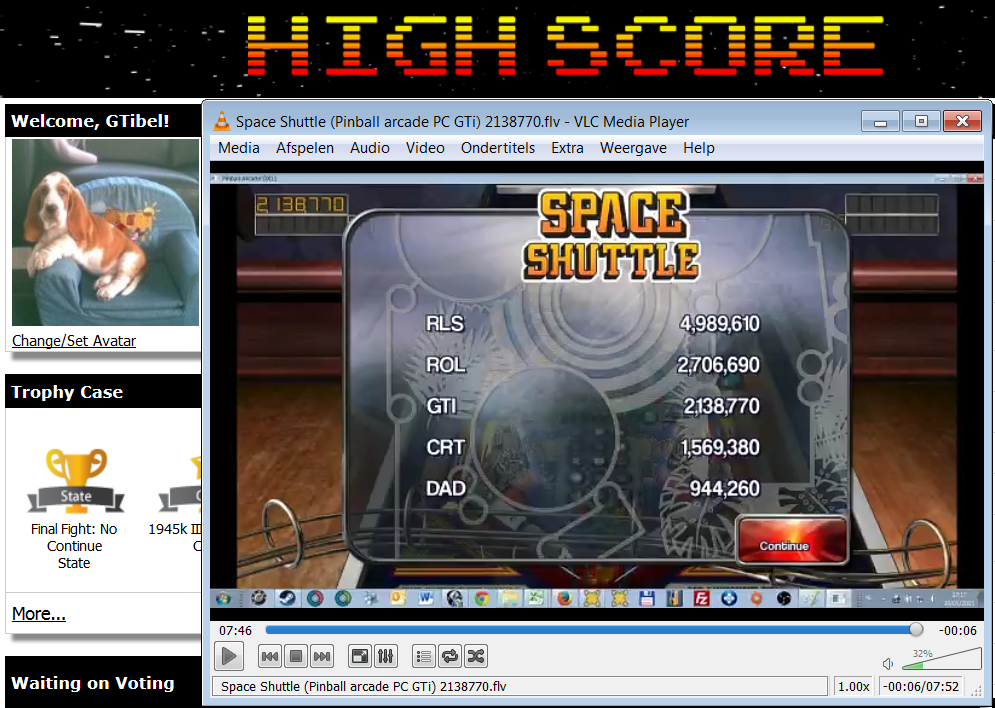Viewport: 995px width, 708px height.
Task: Click the VLC volume slider at 32%
Action: click(941, 659)
